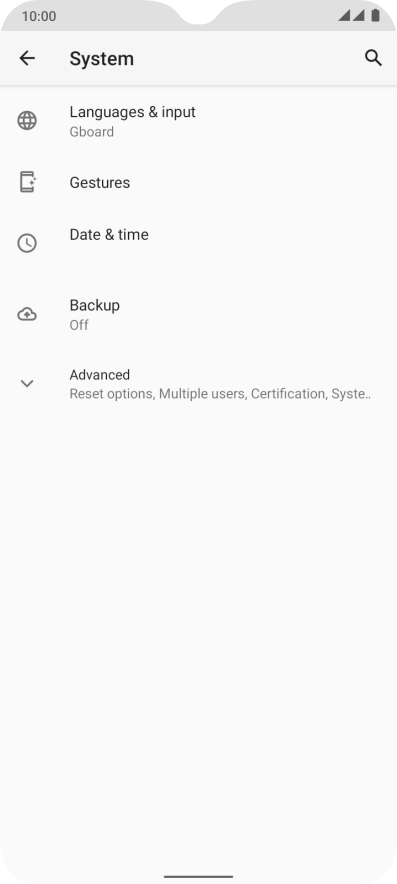Open Backup settings entry
The width and height of the screenshot is (397, 884).
click(198, 315)
